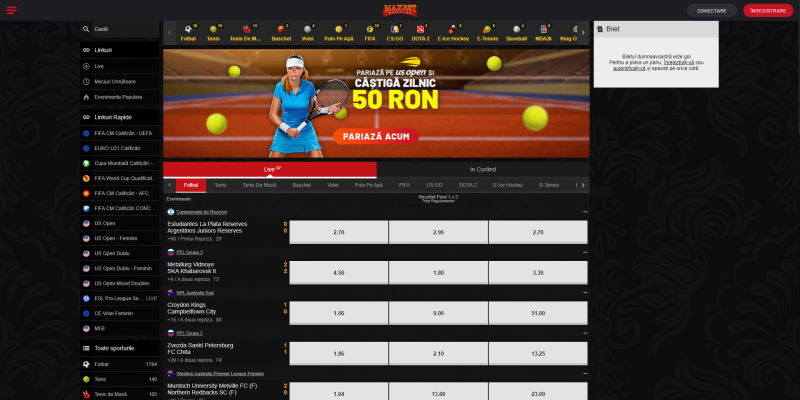Select Fotbal in Toate sporturile list
Viewport: 800px width, 400px height.
[x=120, y=364]
